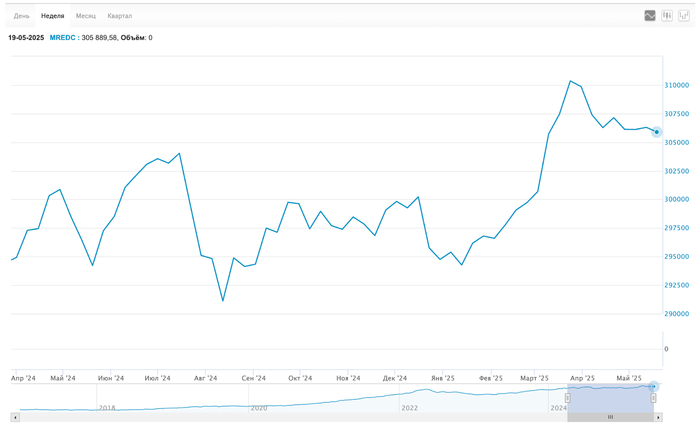
Task: Jump to 2018 in the navigator timeline
Action: 107,408
